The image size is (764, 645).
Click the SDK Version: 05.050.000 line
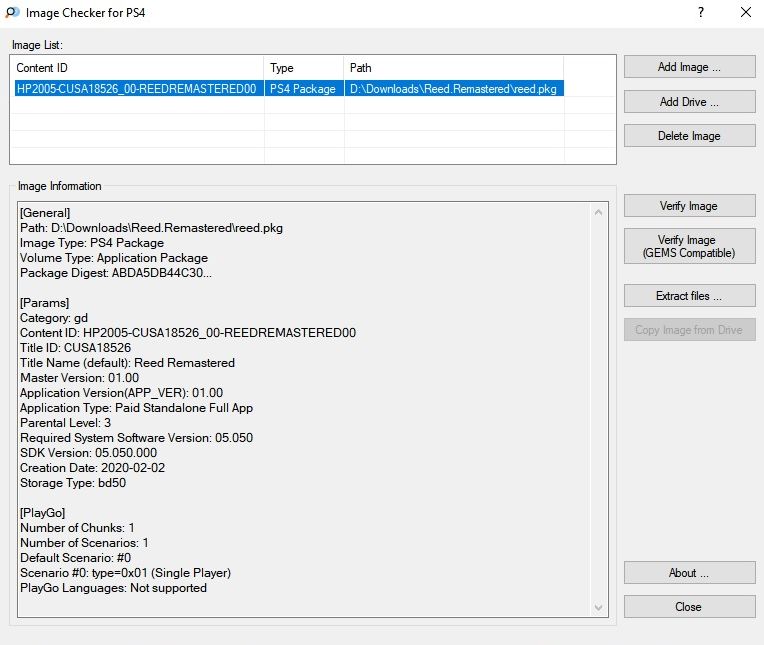tap(88, 453)
